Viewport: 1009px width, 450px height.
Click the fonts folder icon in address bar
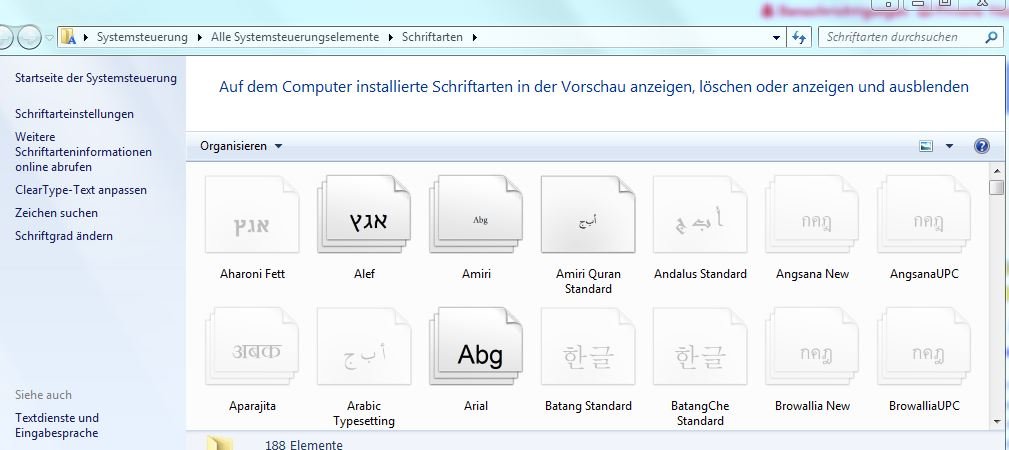(69, 37)
